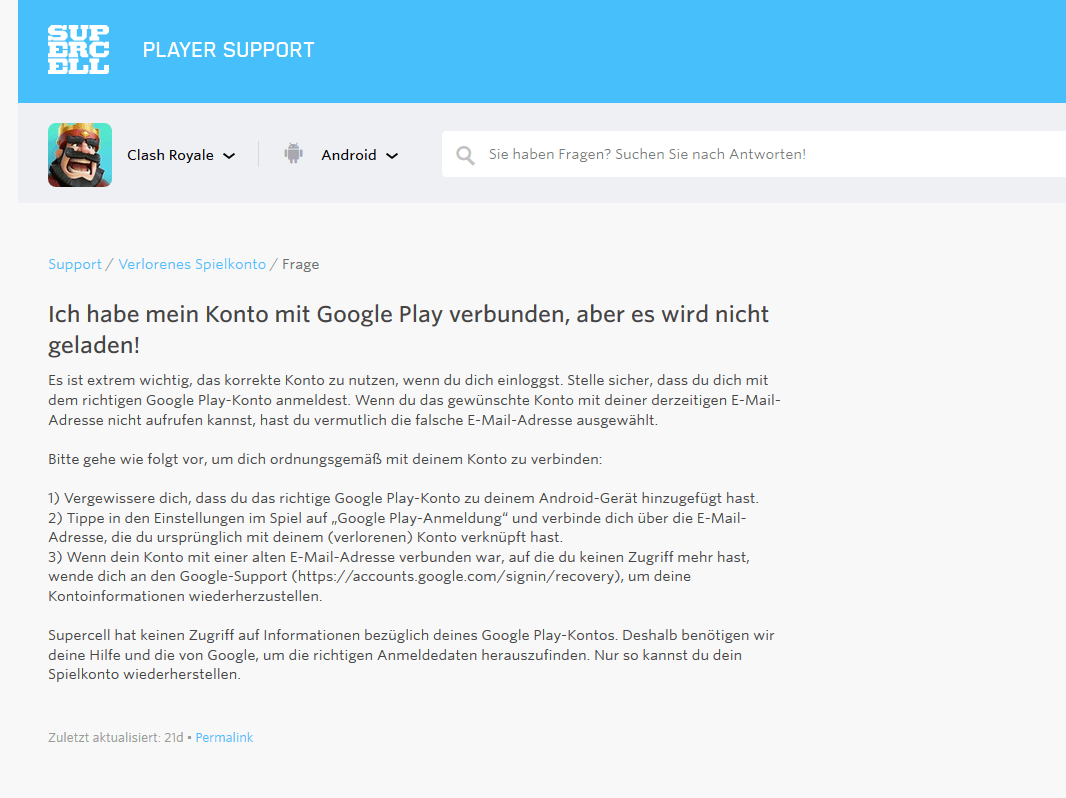Screen dimensions: 1066x798
Task: Click the search magnifier icon
Action: [465, 155]
